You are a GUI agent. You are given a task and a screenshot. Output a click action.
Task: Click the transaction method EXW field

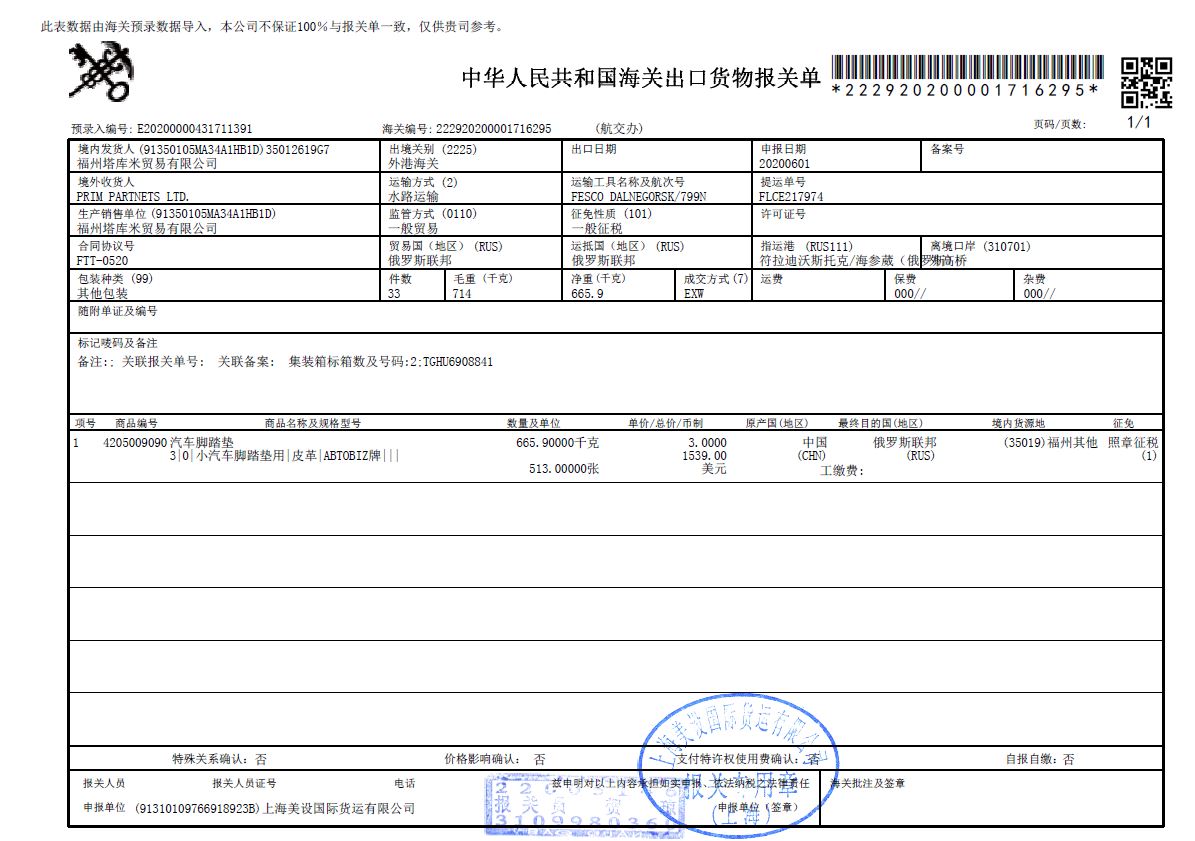point(694,294)
